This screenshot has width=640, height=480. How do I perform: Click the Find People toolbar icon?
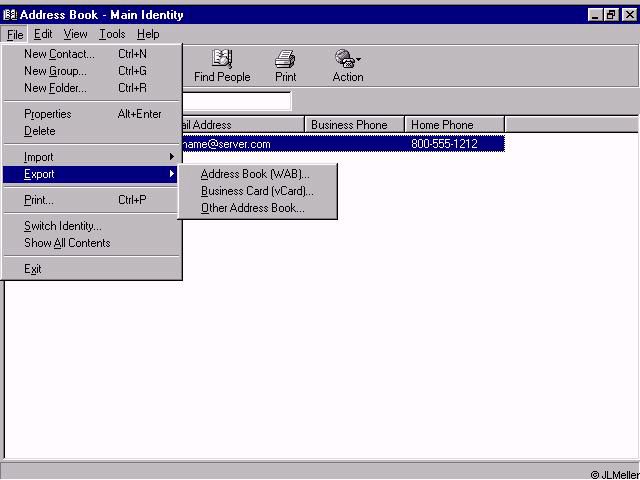coord(222,60)
